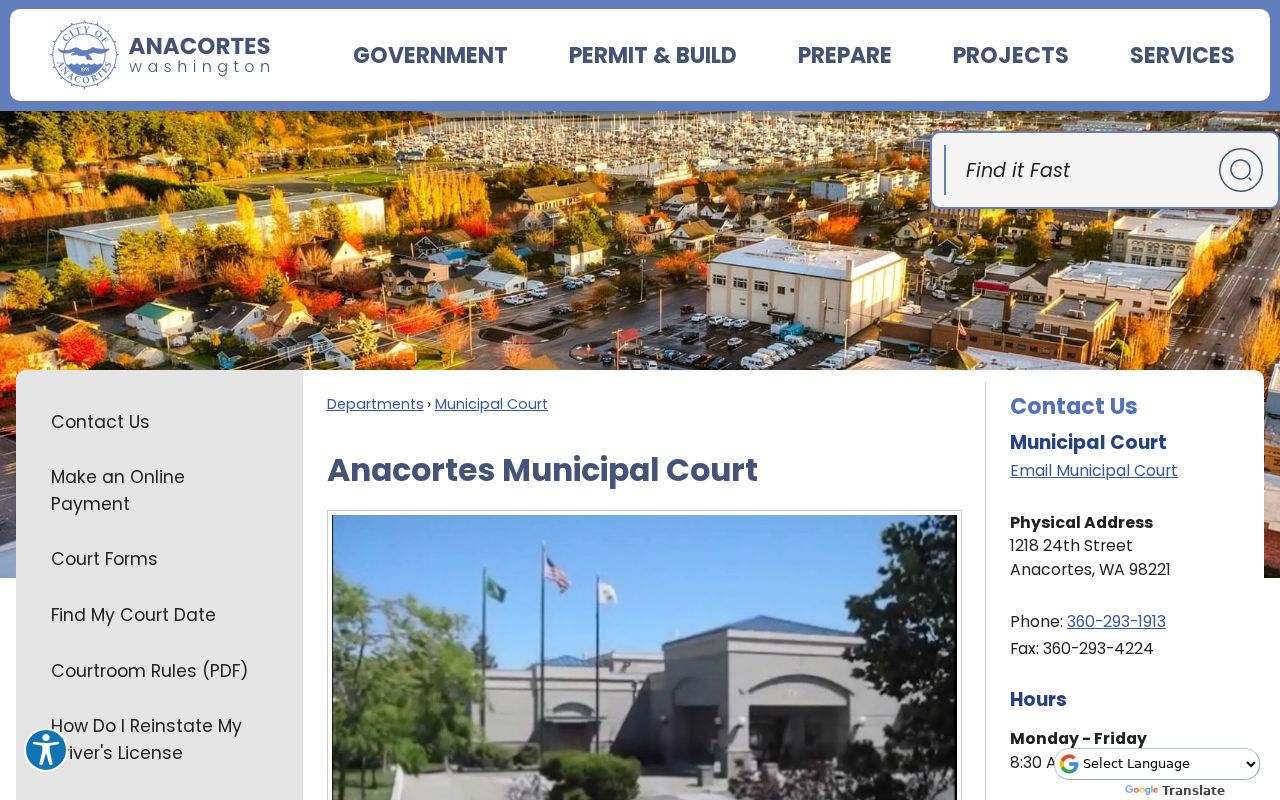Click the search magnifier icon

(1240, 170)
